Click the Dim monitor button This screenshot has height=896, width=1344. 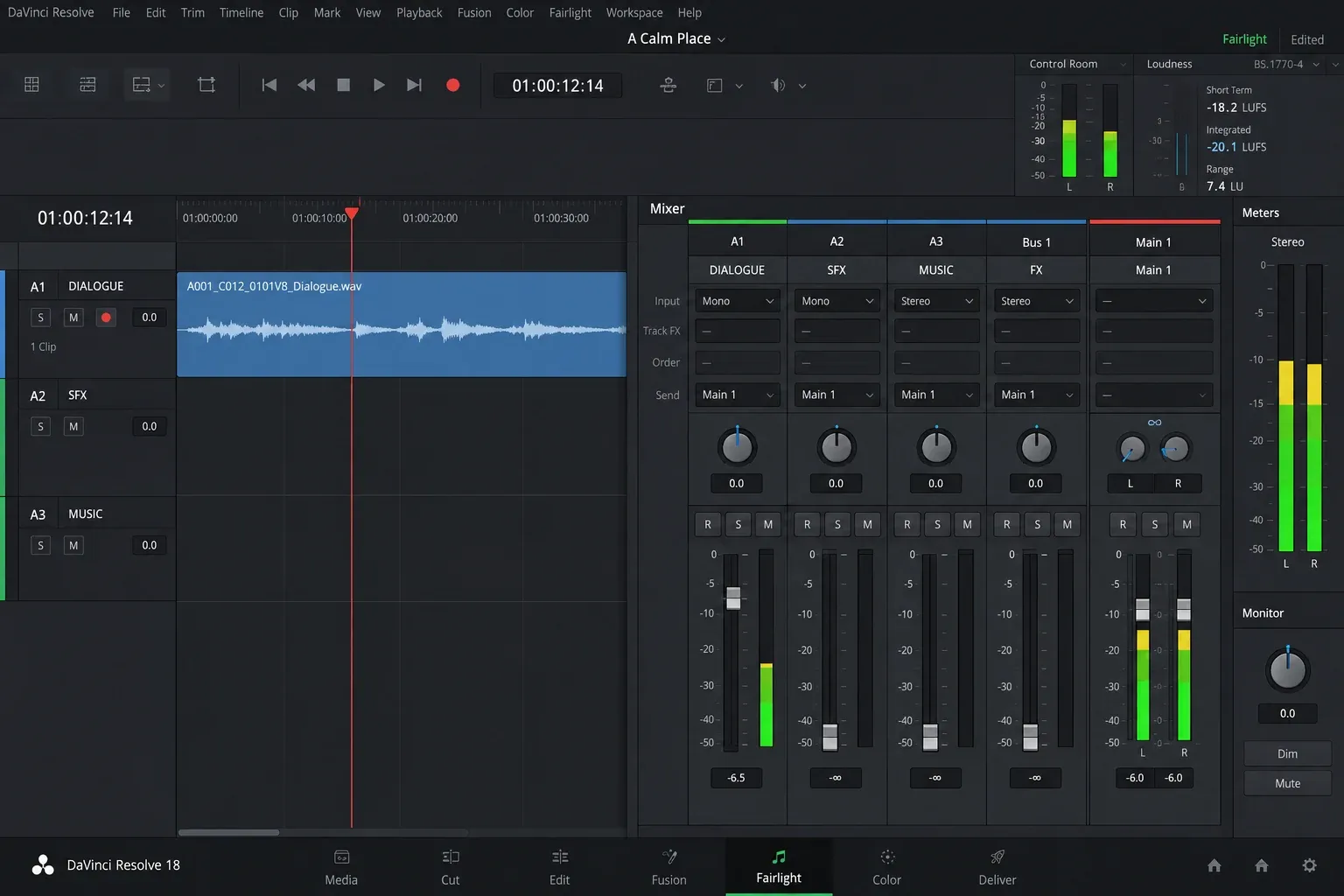point(1287,753)
